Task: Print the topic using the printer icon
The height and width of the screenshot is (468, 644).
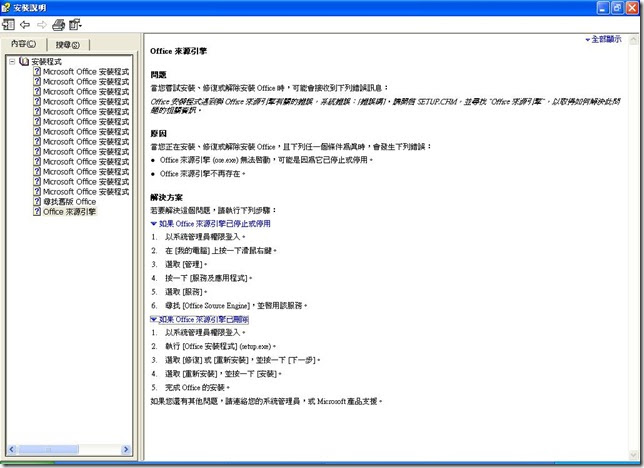Action: [58, 25]
